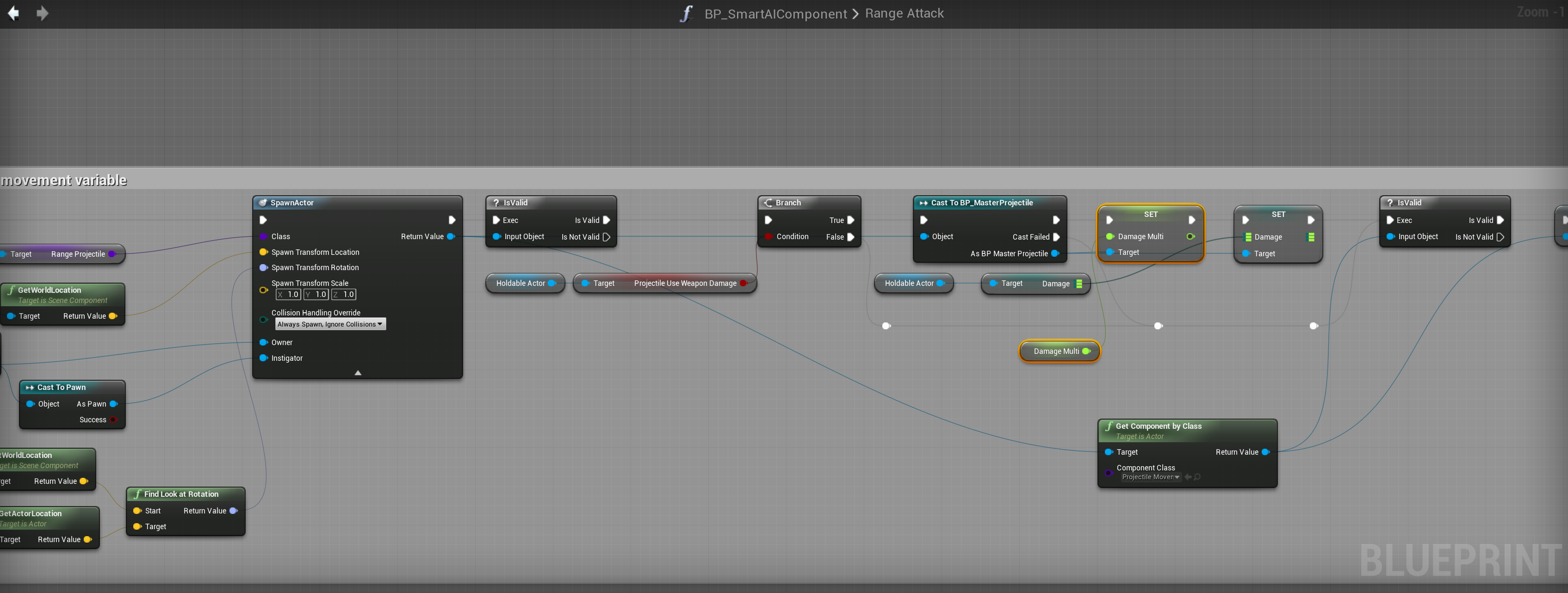The image size is (1568, 593).
Task: Click BP_SmartAIComponent in the breadcrumb
Action: click(x=775, y=13)
